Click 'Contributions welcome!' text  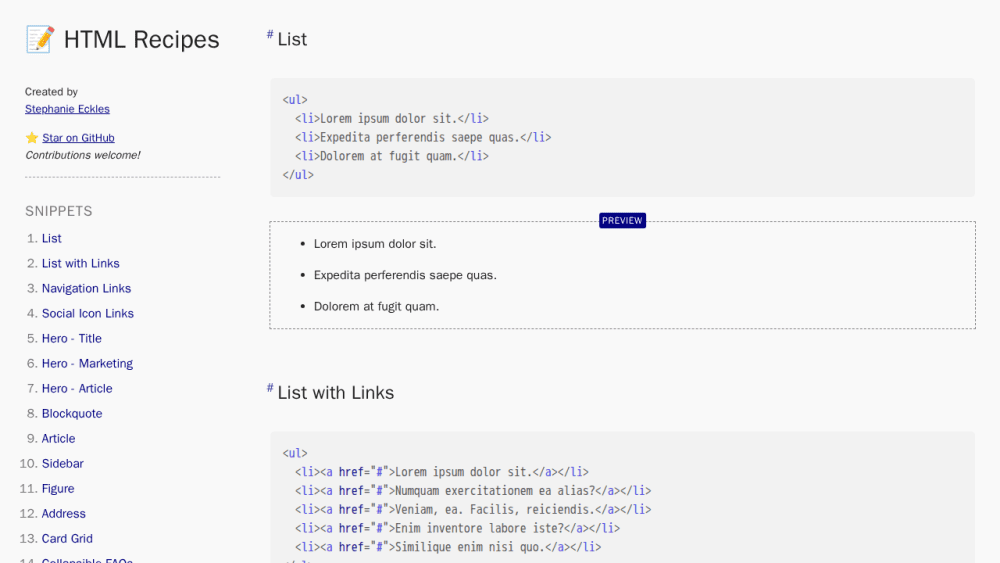(x=83, y=155)
